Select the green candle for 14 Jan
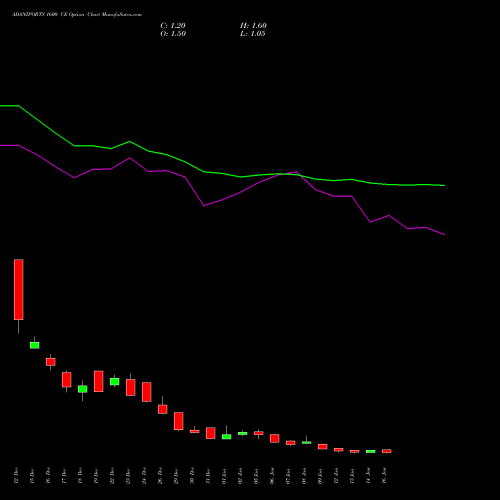 tap(371, 451)
